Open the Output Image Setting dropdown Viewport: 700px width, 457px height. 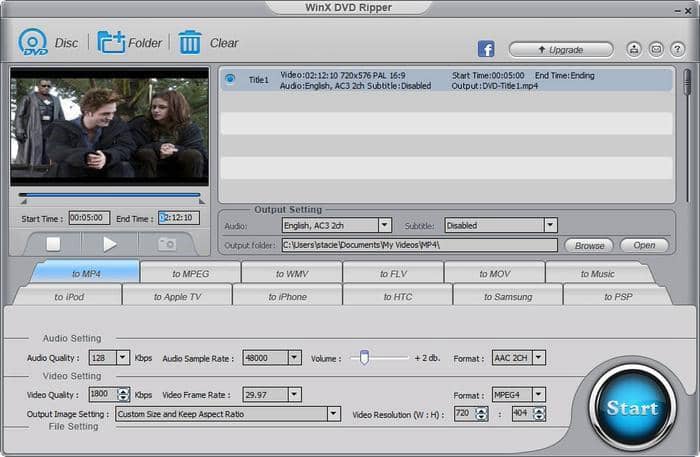[333, 414]
